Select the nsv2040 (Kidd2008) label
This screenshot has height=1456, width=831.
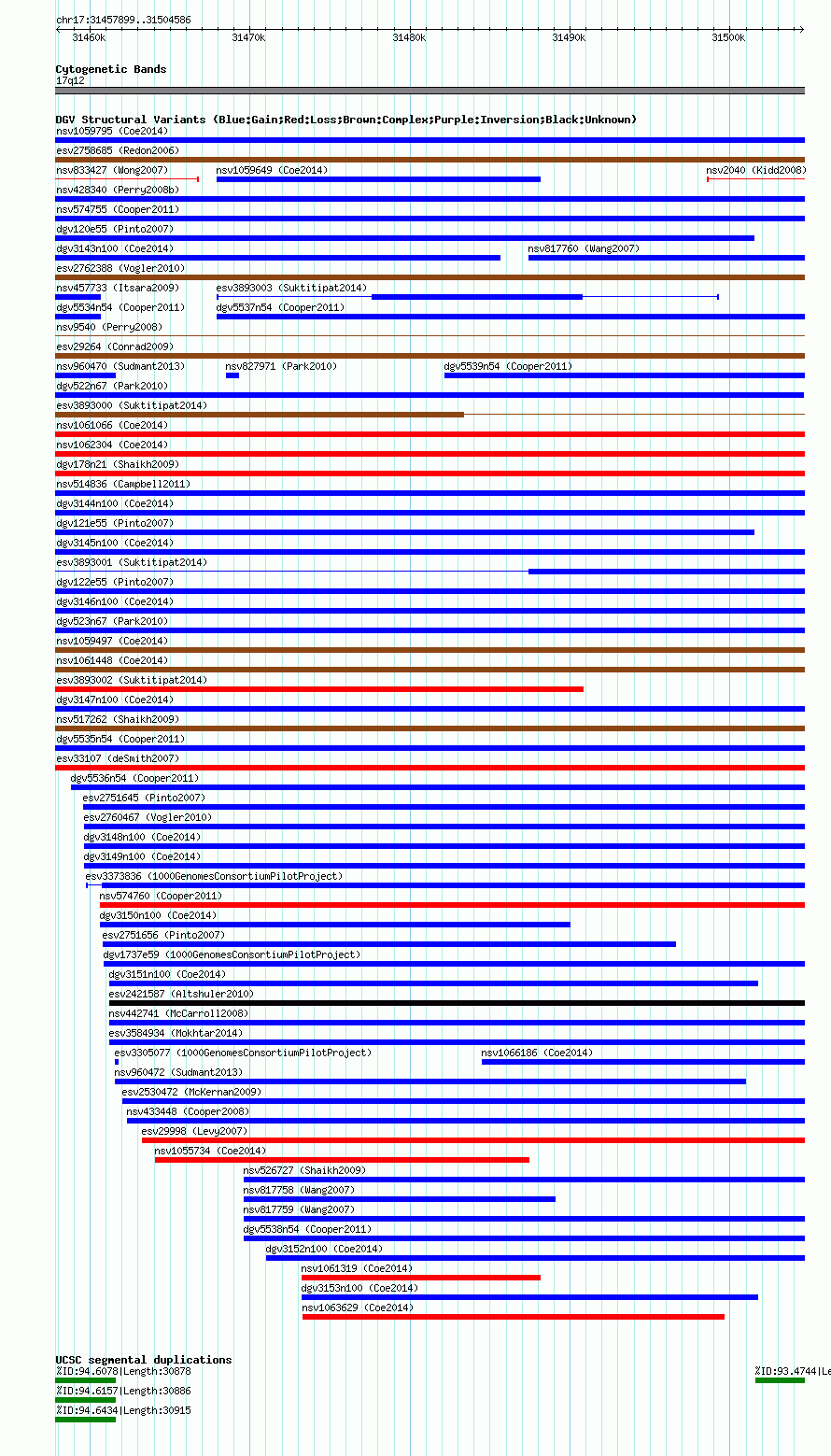(x=755, y=170)
